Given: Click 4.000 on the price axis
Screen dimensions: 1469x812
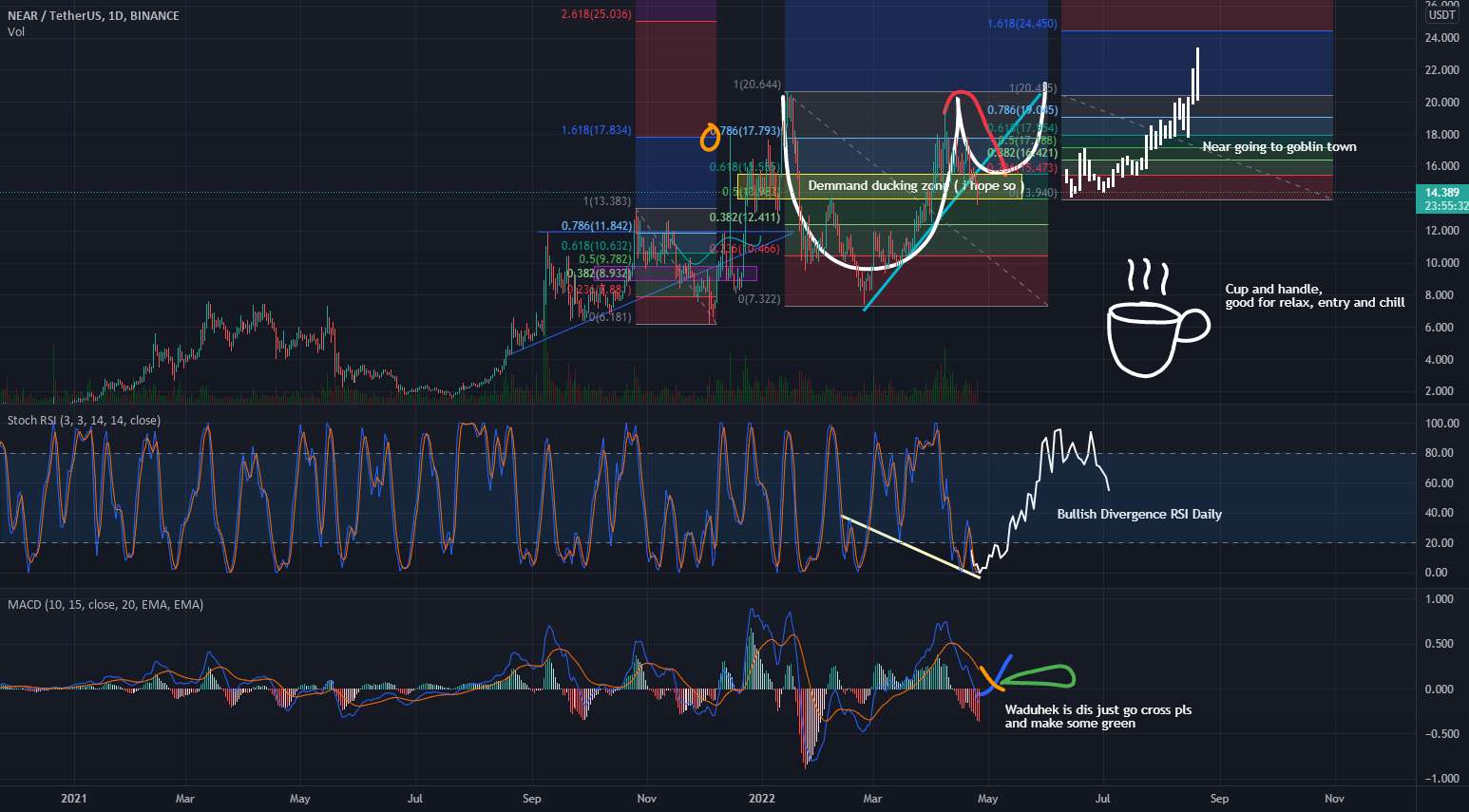Looking at the screenshot, I should coord(1439,360).
